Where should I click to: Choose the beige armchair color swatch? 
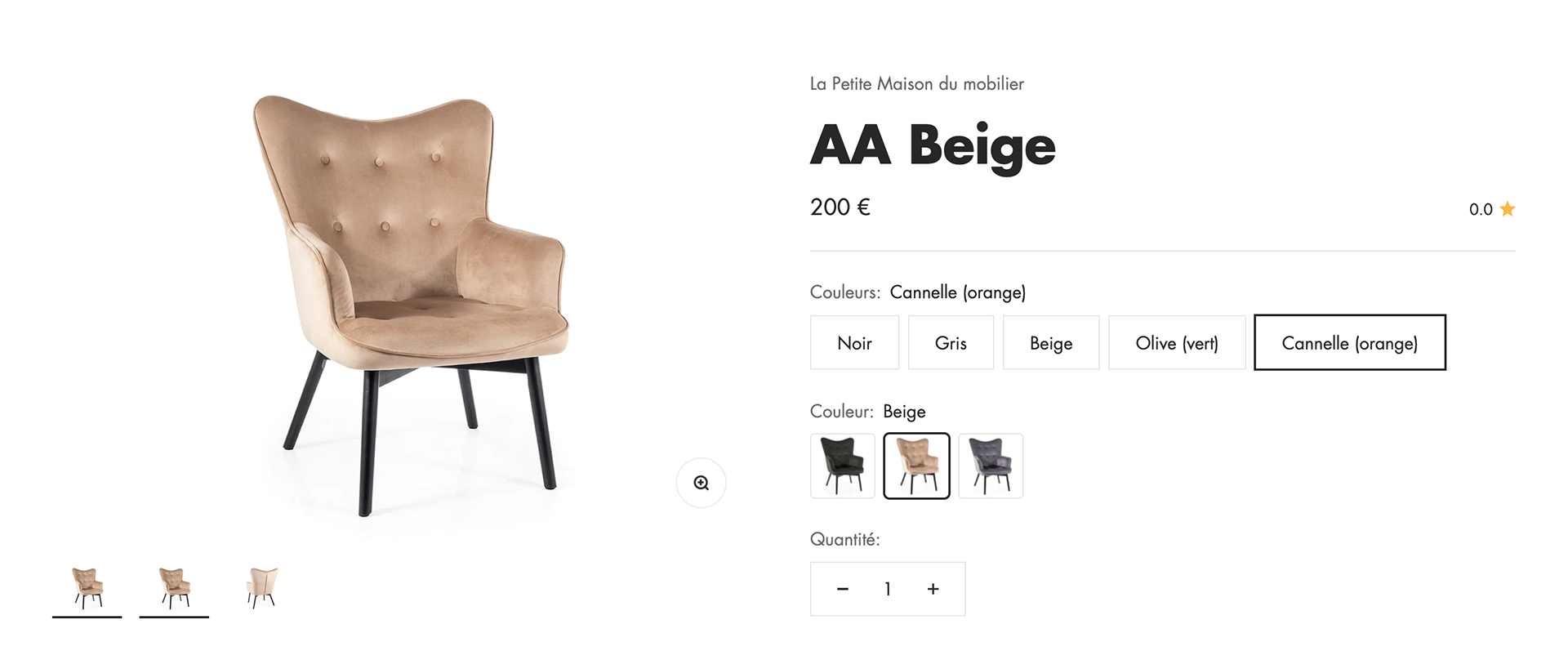916,466
